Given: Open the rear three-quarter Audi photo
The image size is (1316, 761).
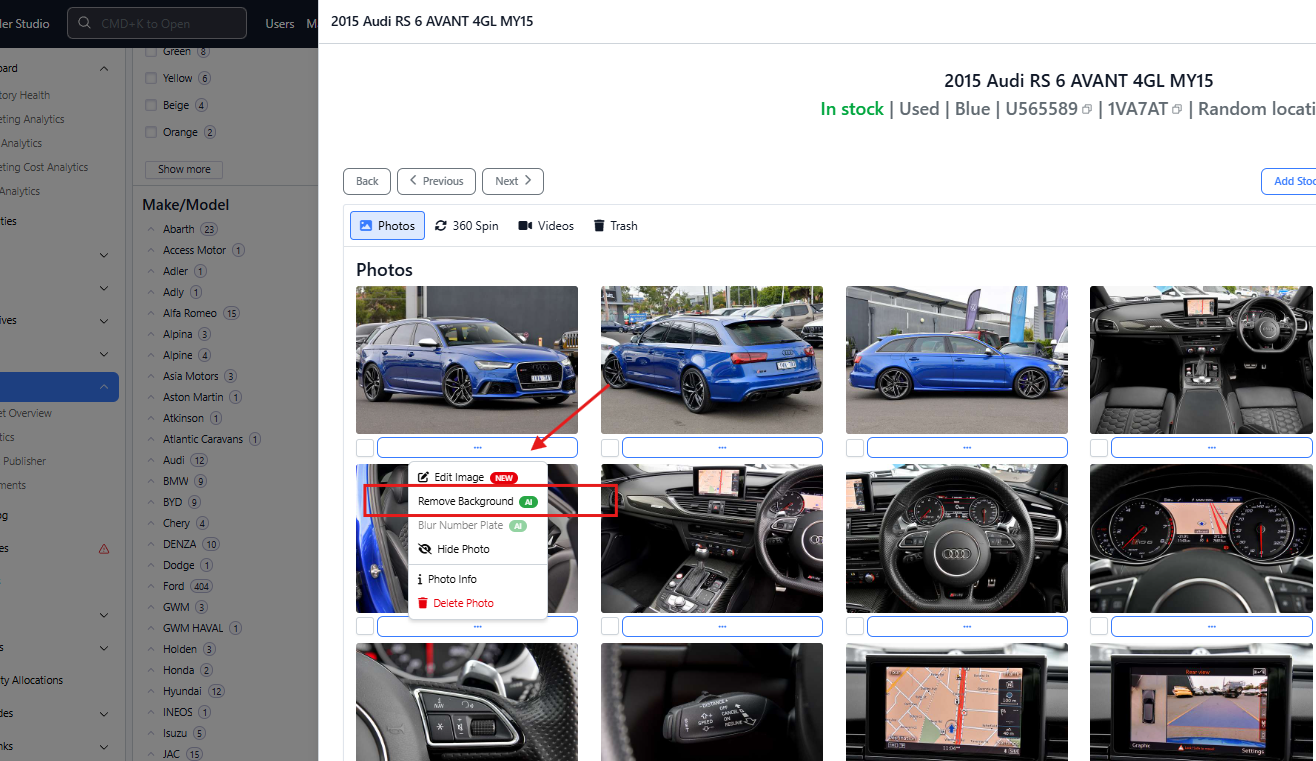Looking at the screenshot, I should tap(712, 360).
